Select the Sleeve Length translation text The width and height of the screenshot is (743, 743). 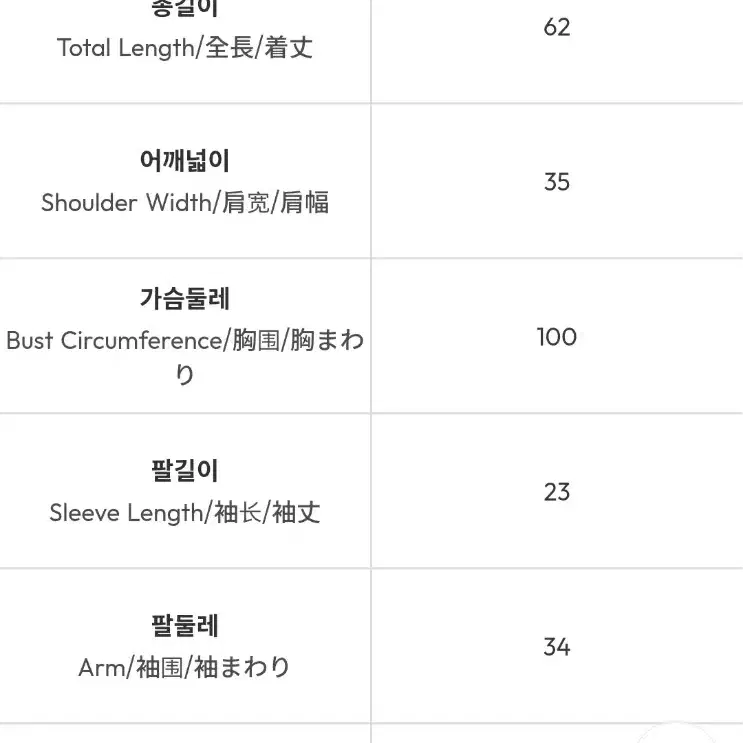pos(185,513)
